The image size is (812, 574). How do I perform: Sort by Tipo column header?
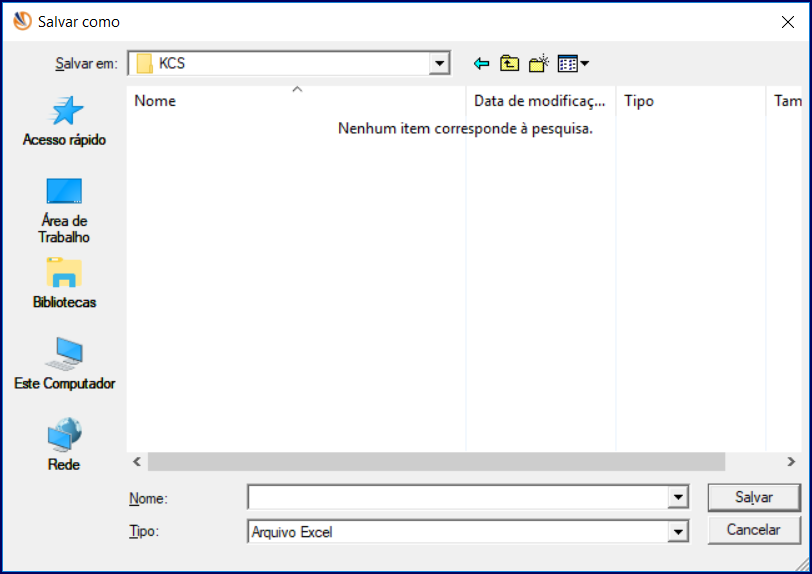click(690, 101)
